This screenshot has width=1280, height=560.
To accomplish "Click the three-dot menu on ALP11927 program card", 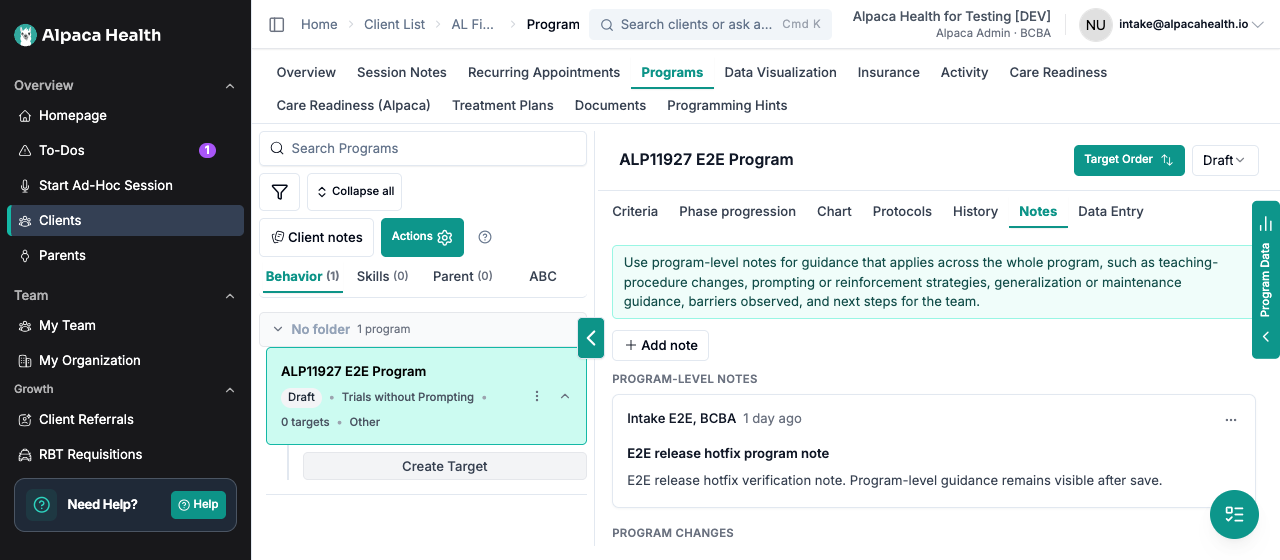I will [537, 397].
